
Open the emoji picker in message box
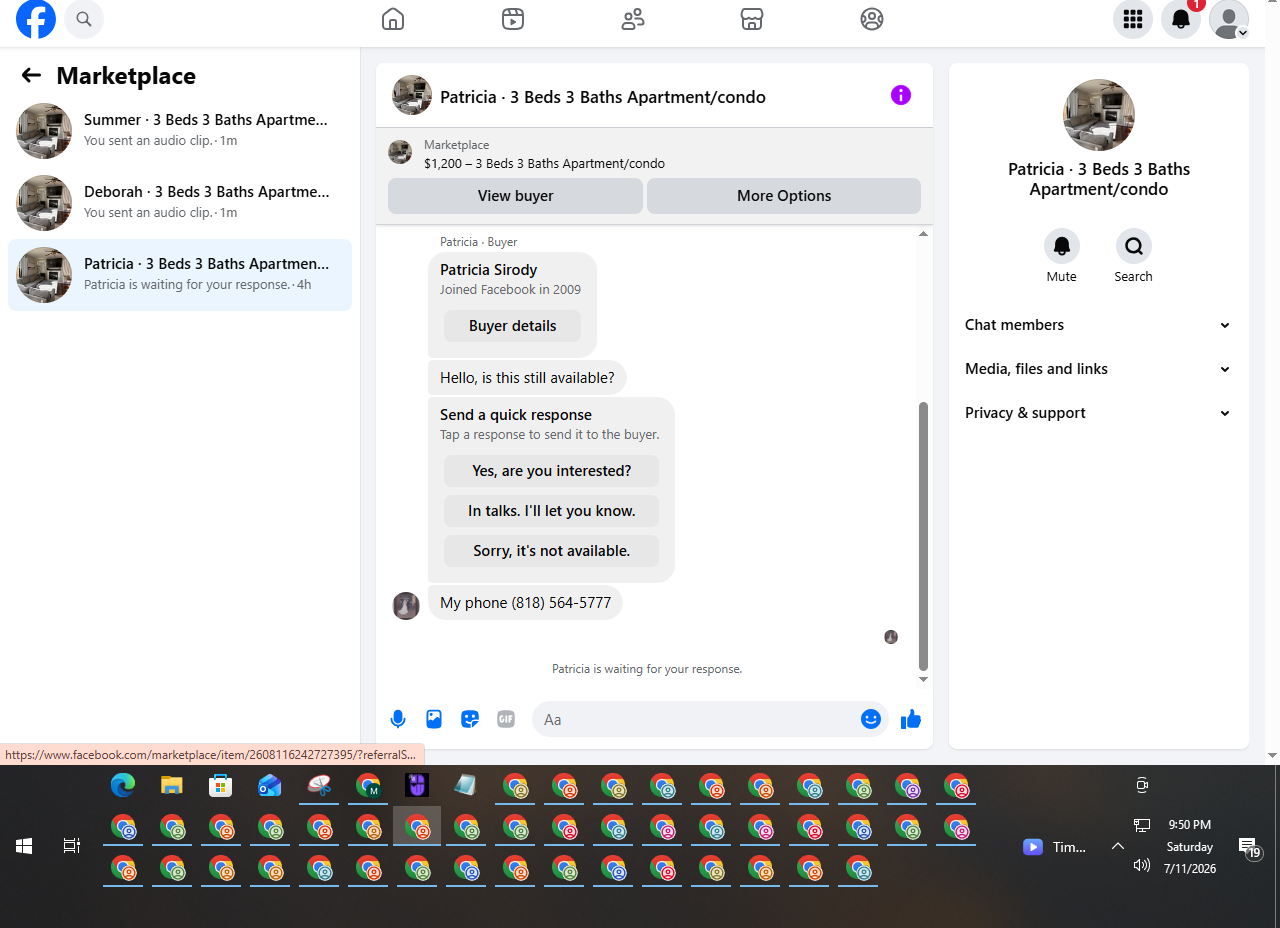point(871,719)
